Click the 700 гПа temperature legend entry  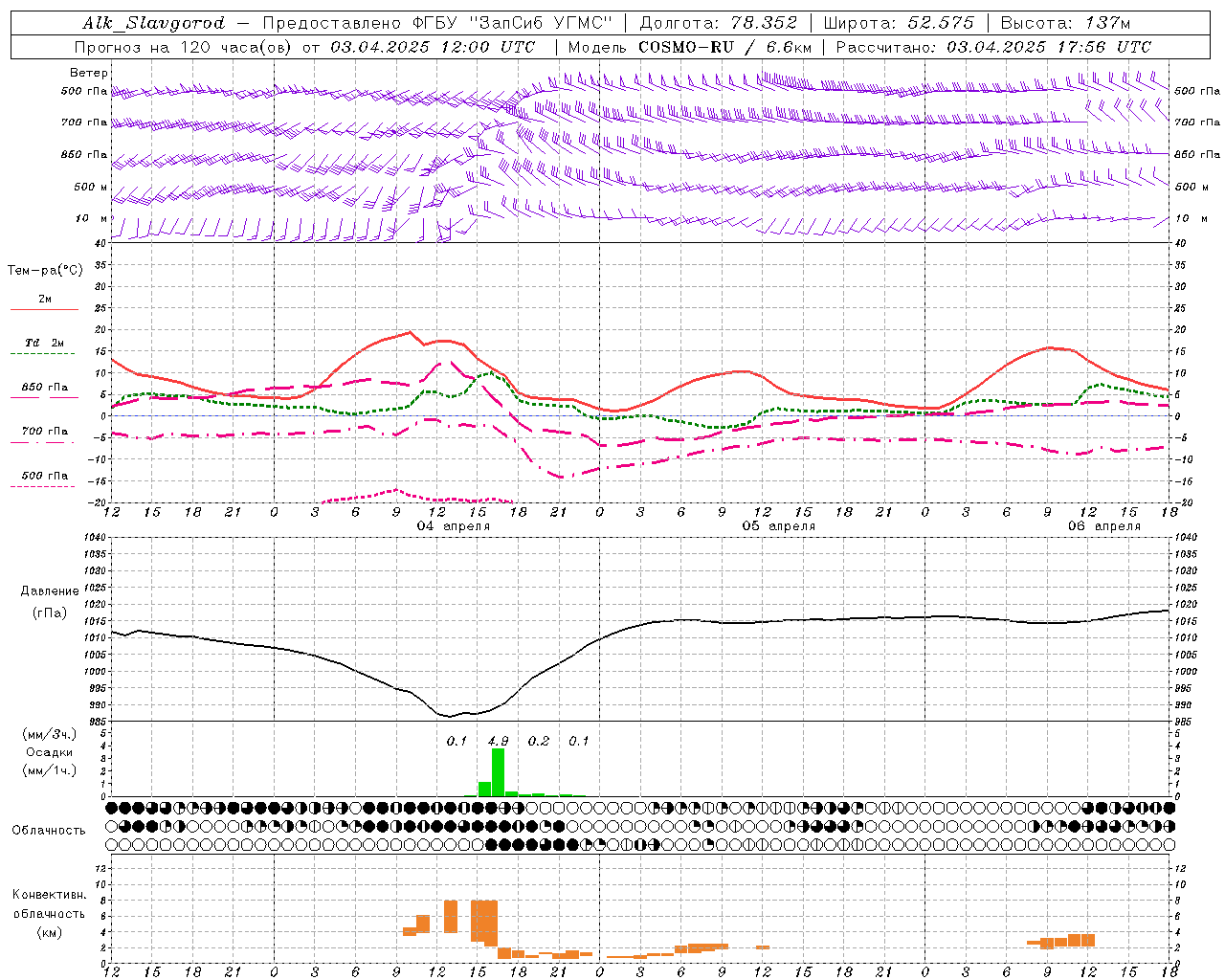coord(45,432)
